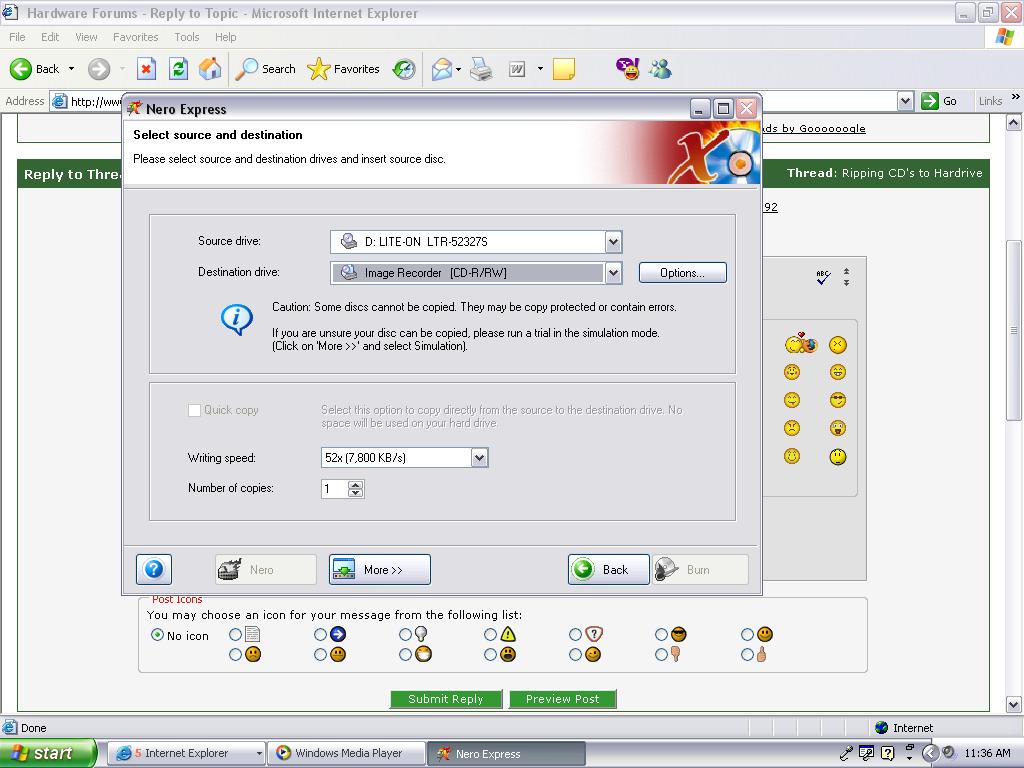Insert the angry smiley
The width and height of the screenshot is (1024, 768).
coord(792,428)
